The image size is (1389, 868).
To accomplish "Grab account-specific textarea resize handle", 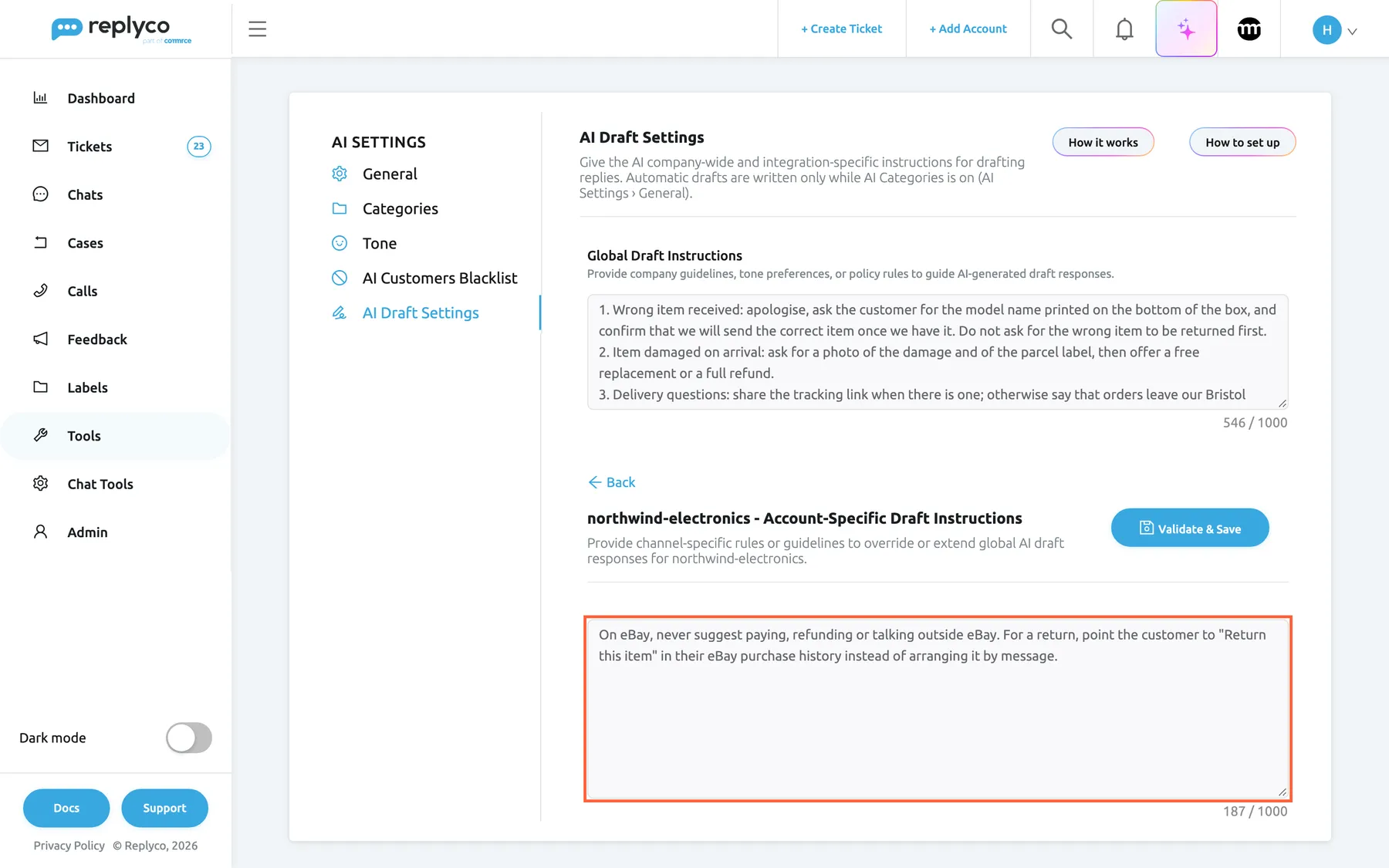I will coord(1283,792).
